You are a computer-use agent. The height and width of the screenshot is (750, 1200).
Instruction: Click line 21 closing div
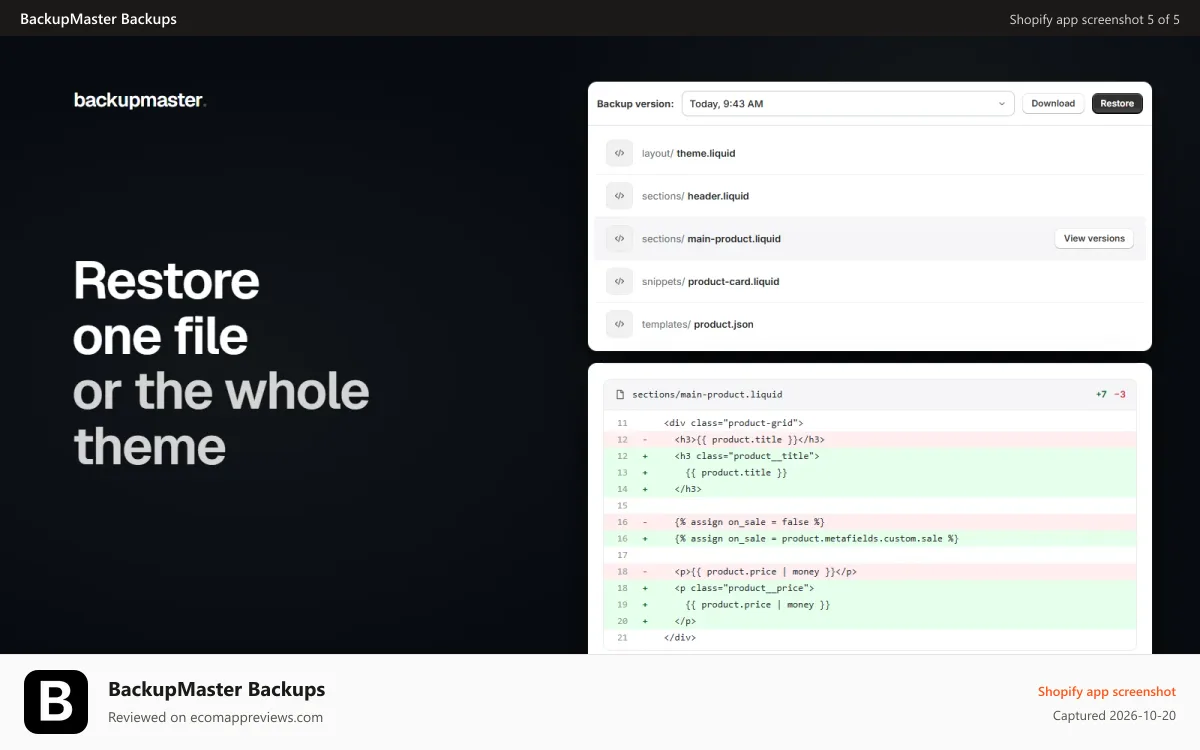[870, 637]
